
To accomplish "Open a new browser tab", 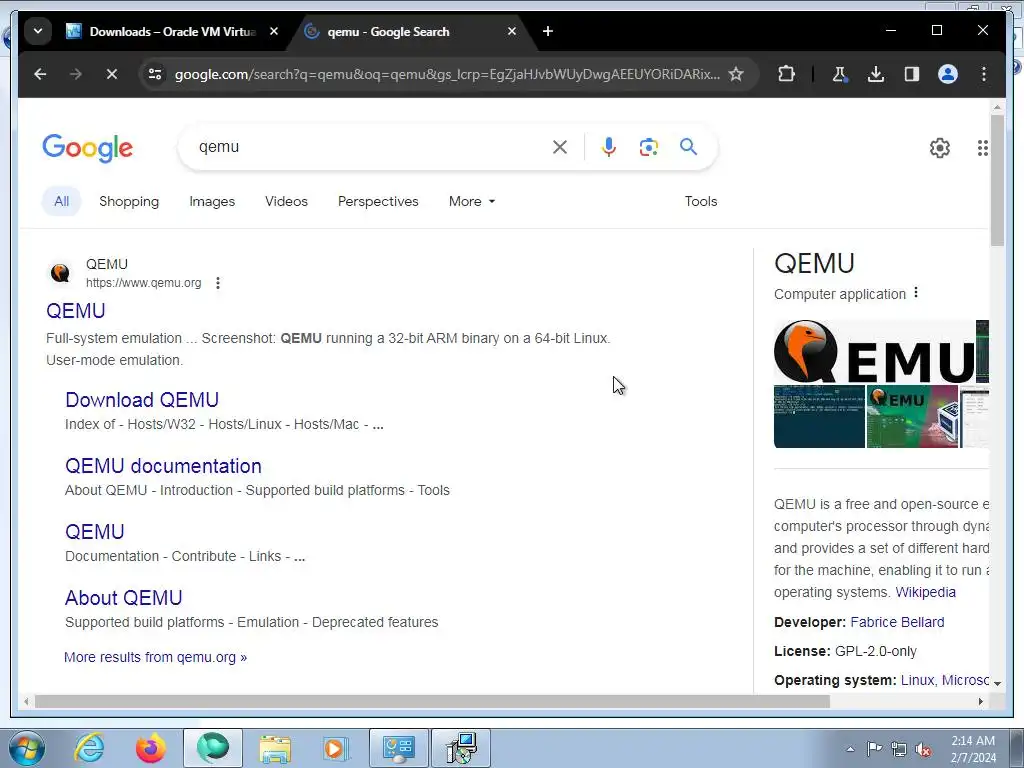I will tap(548, 31).
